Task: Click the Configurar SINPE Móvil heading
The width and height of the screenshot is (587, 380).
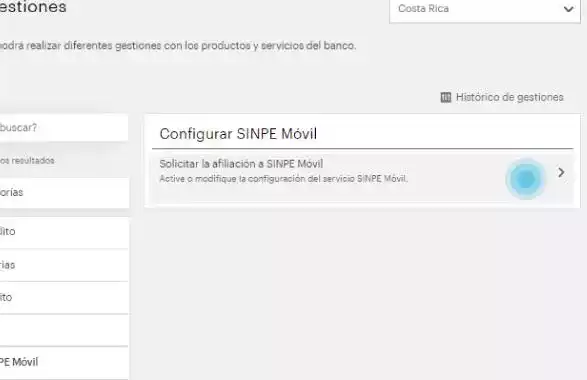Action: tap(238, 134)
